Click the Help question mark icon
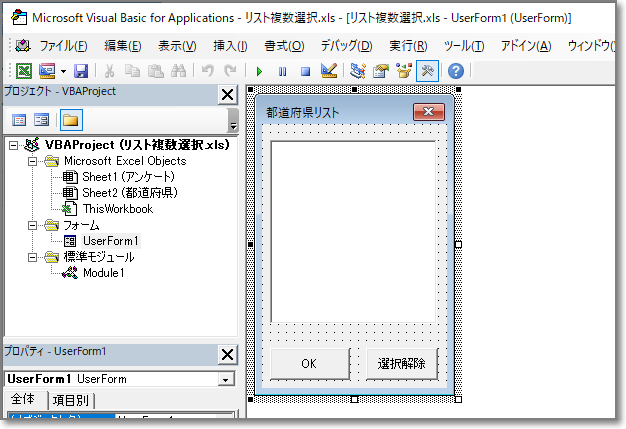 pos(456,71)
